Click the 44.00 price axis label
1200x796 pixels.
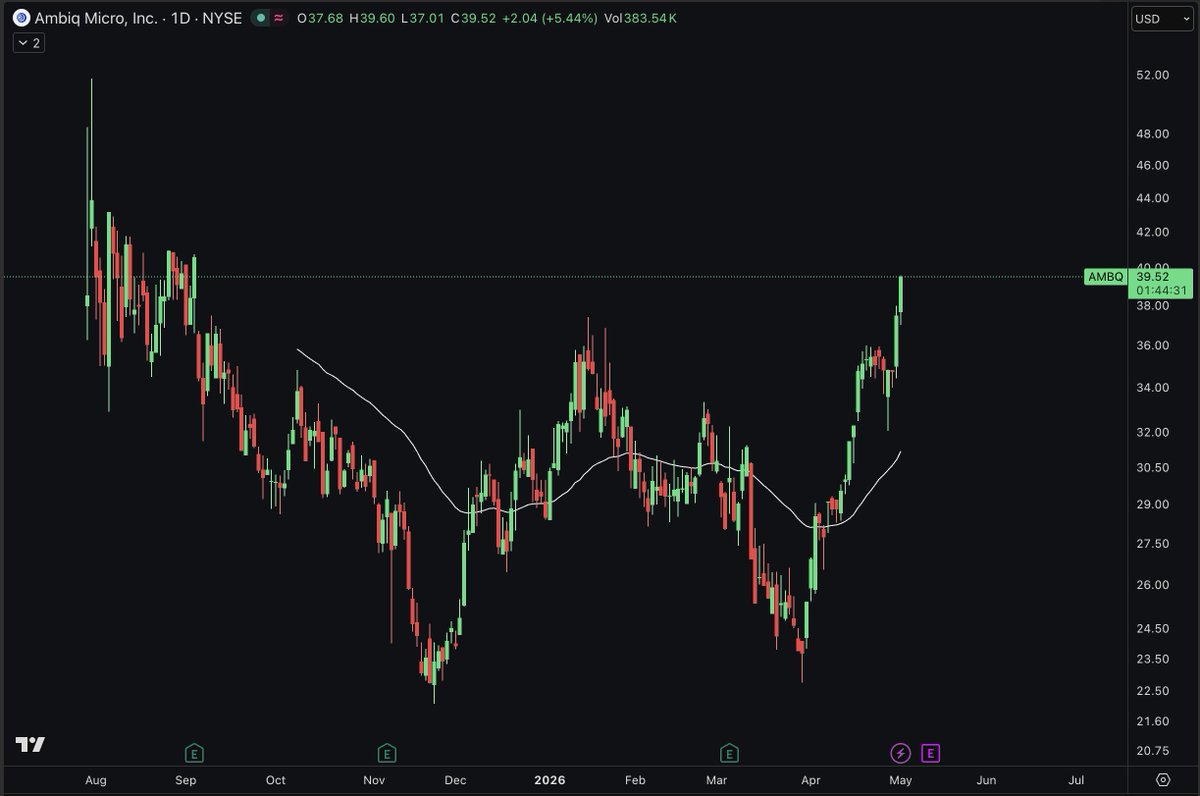pos(1153,198)
